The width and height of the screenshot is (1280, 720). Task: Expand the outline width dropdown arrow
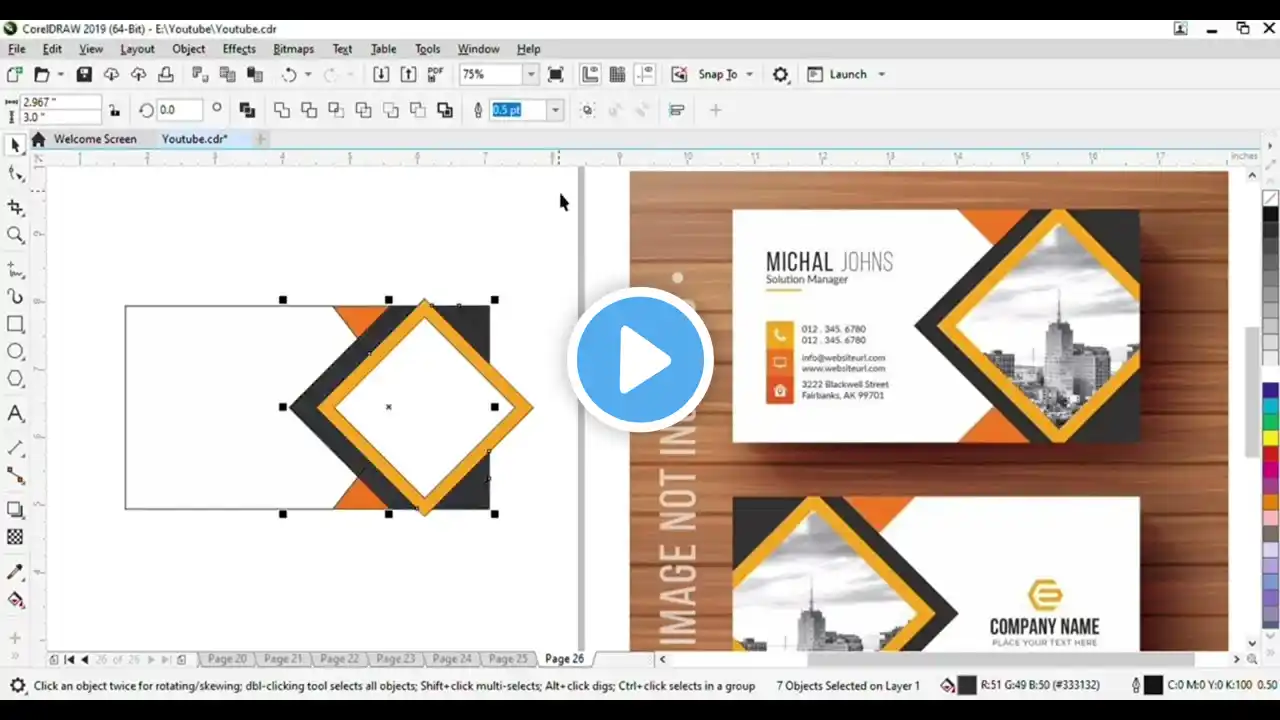coord(556,110)
